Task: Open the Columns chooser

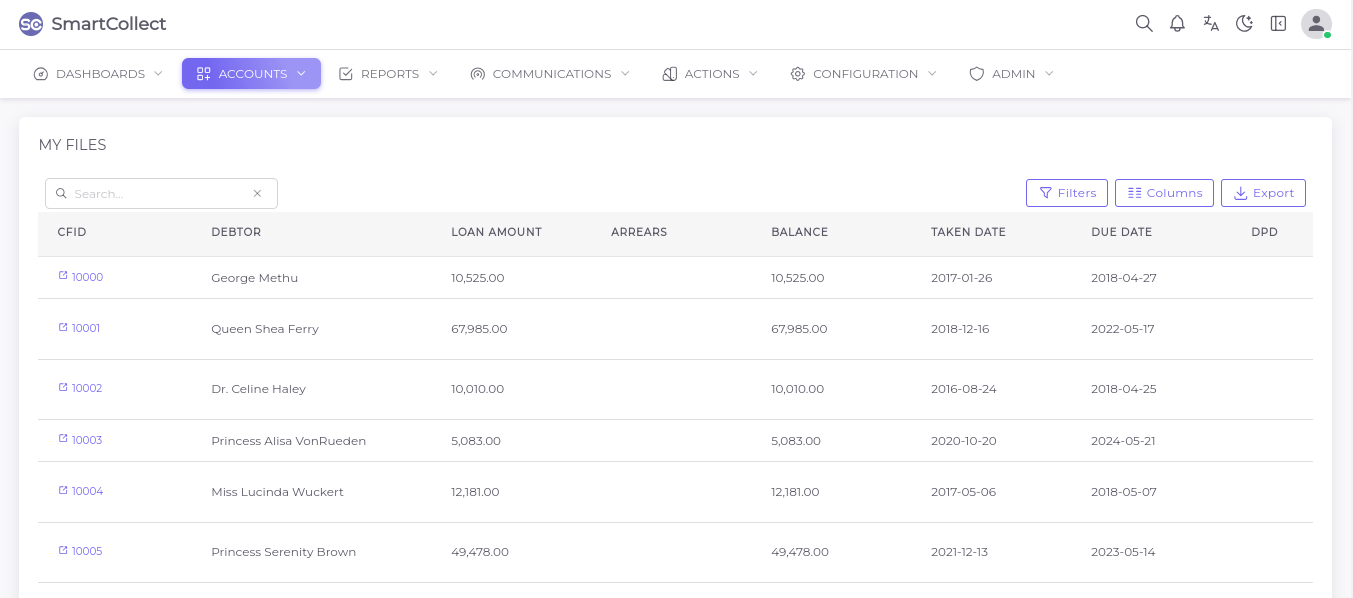Action: tap(1164, 193)
